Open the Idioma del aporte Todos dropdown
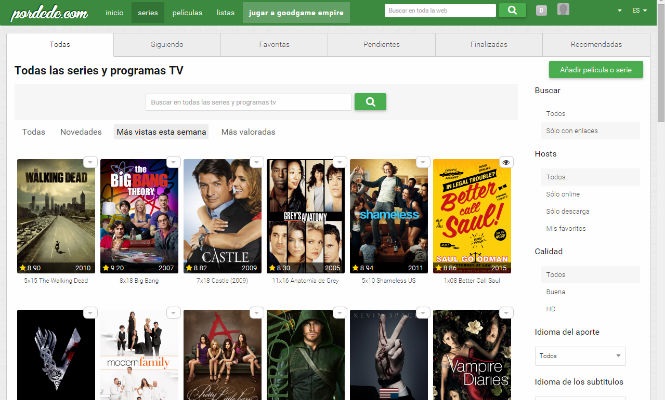Viewport: 665px width, 400px height. click(580, 355)
